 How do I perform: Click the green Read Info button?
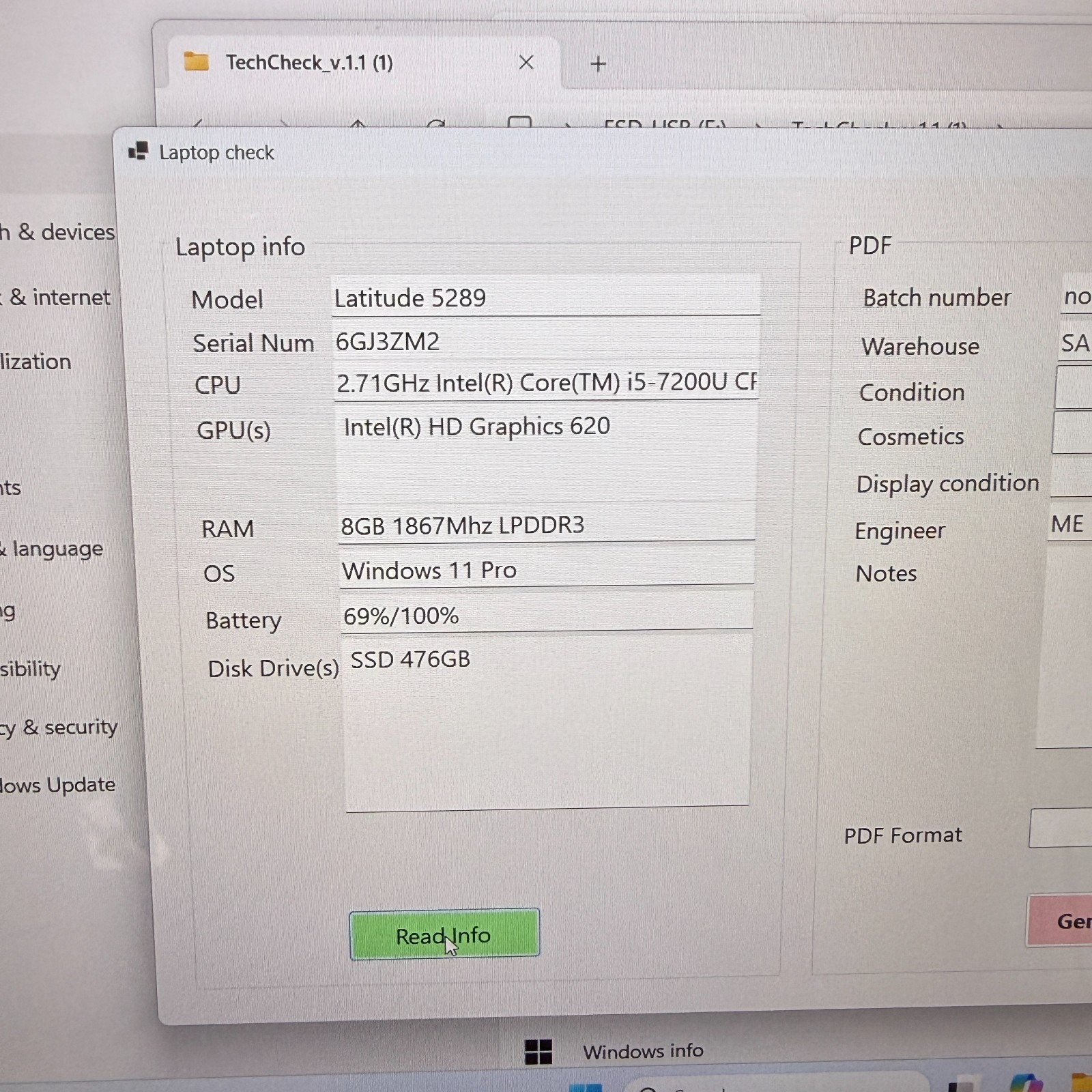click(444, 934)
